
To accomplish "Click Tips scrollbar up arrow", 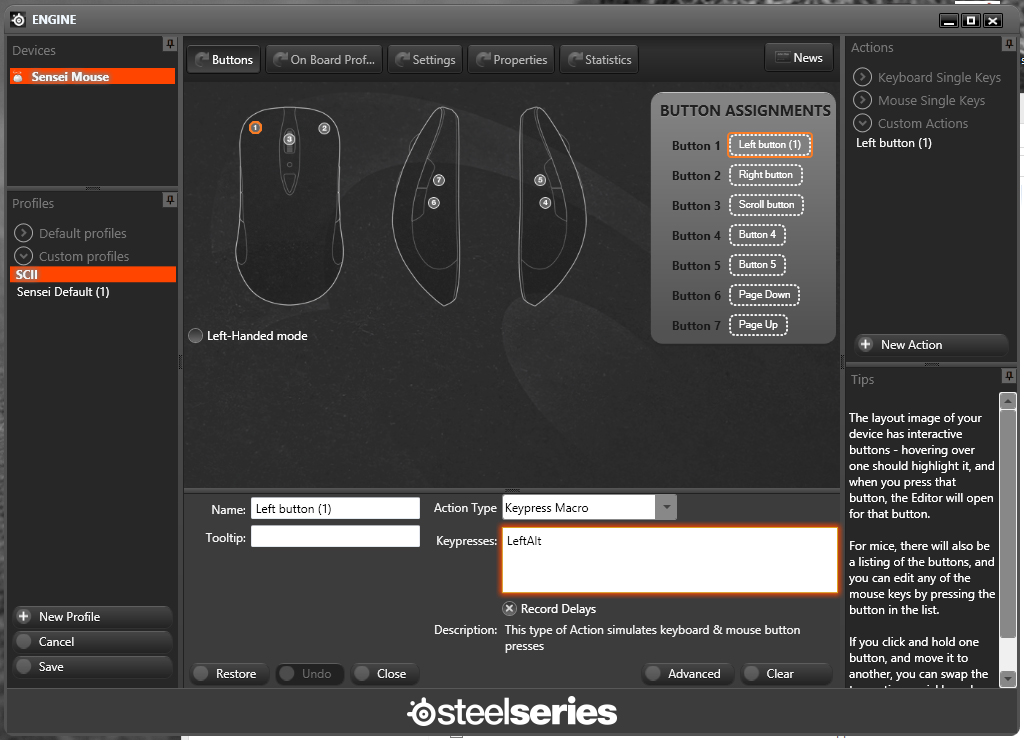I will 1008,400.
